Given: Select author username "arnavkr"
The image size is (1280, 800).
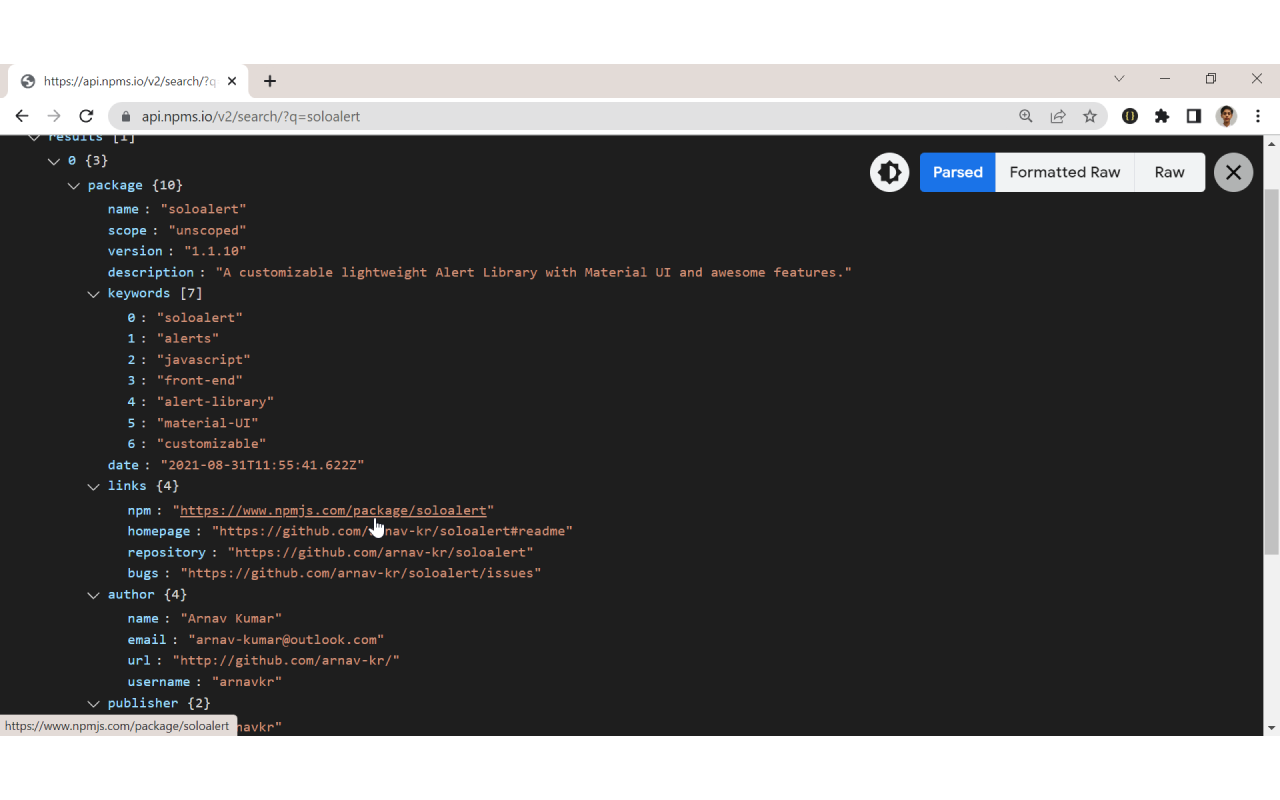Looking at the screenshot, I should [x=247, y=681].
